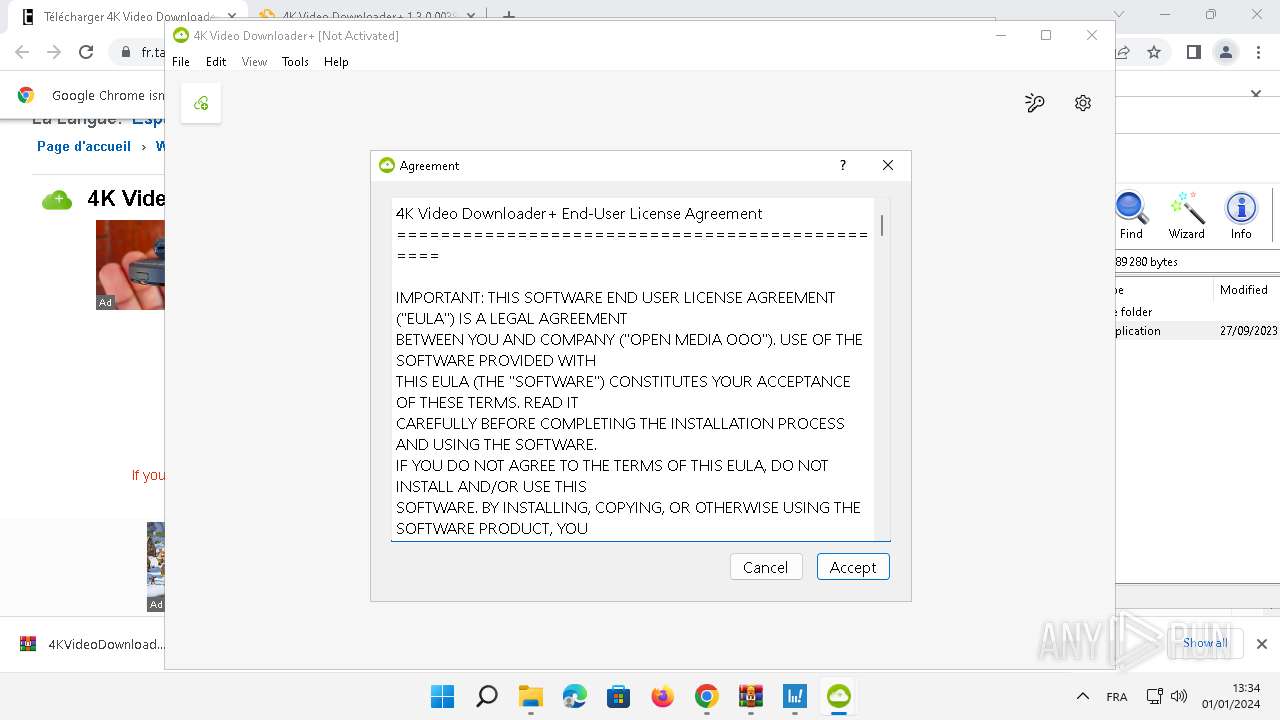Switch to WinRAR in taskbar
Image resolution: width=1280 pixels, height=720 pixels.
(x=751, y=696)
